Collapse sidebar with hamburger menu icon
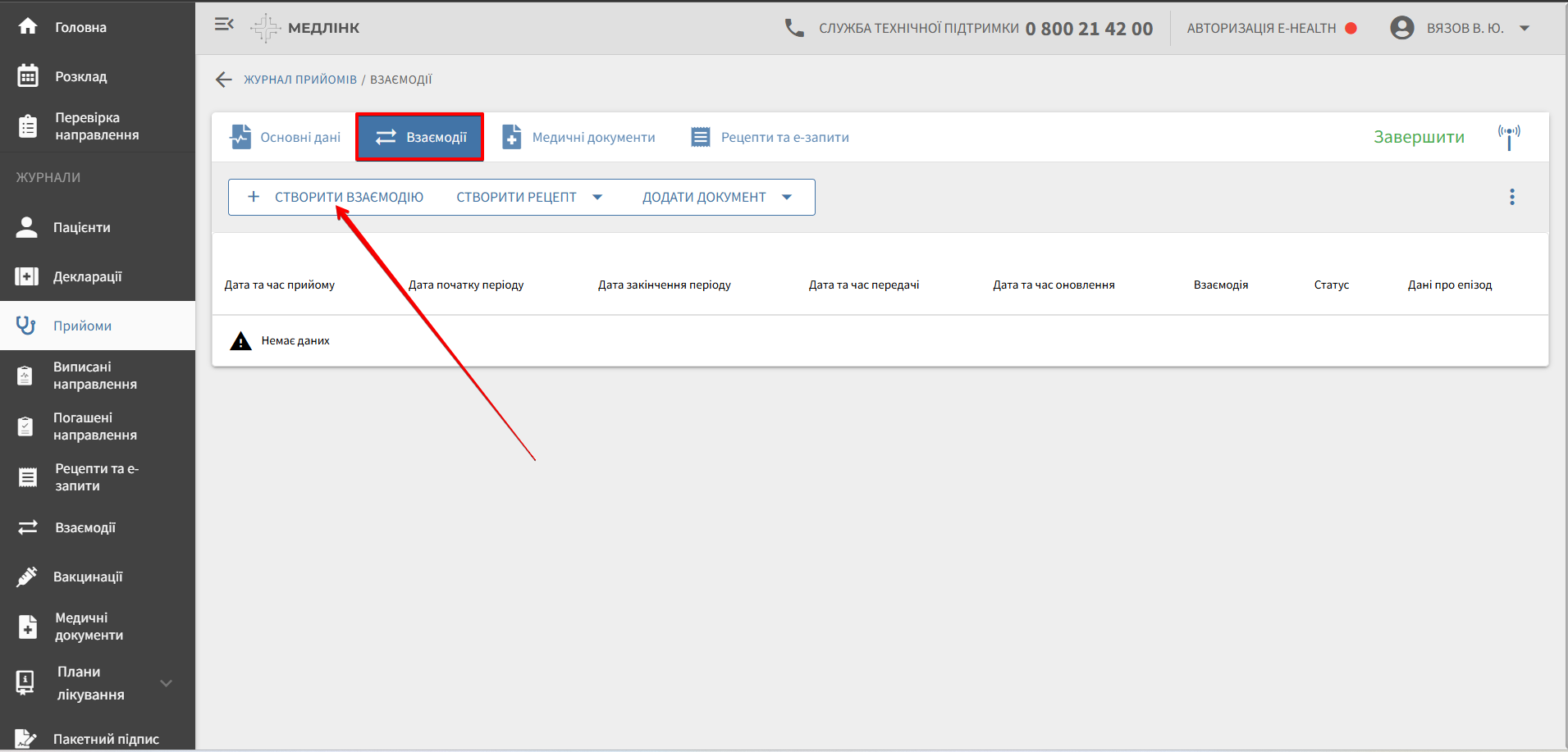1568x752 pixels. [x=224, y=25]
